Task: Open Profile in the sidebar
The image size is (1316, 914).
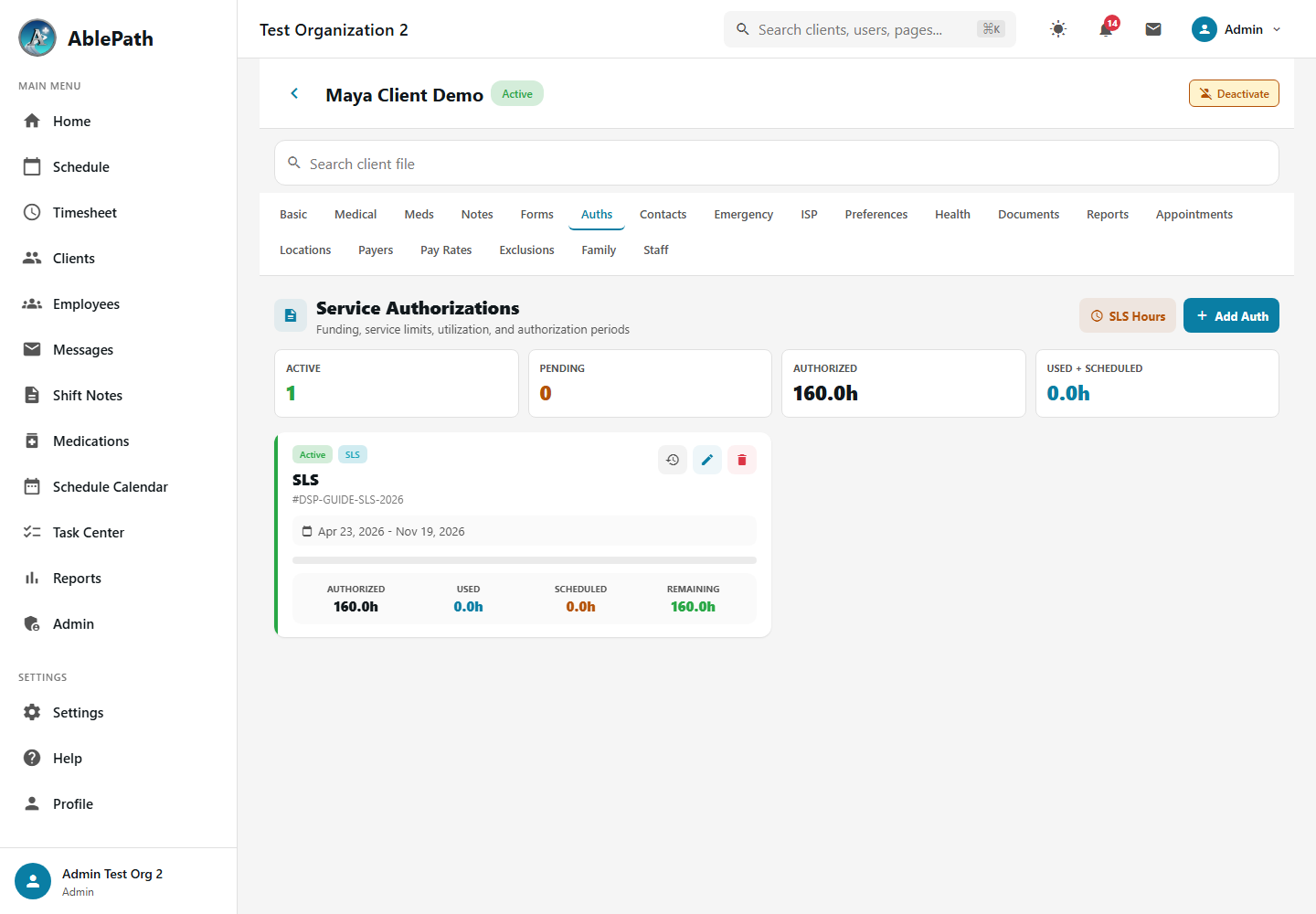Action: pyautogui.click(x=119, y=804)
